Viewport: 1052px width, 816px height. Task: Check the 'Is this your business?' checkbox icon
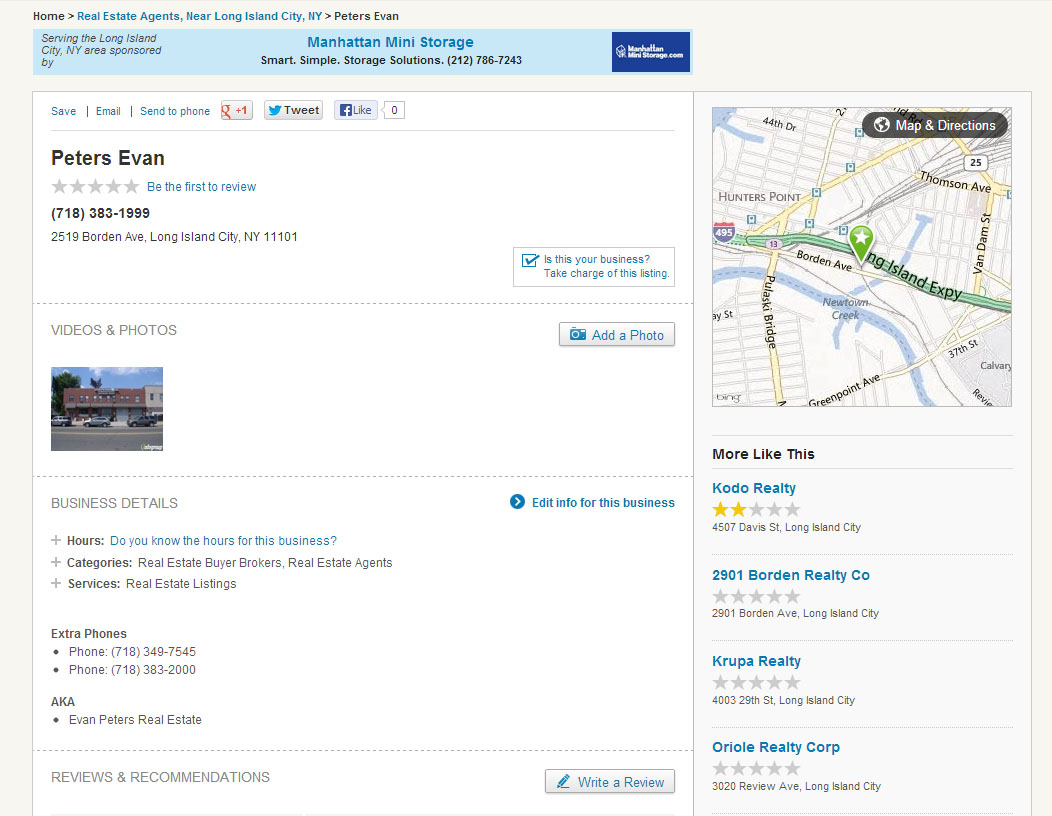[x=530, y=261]
